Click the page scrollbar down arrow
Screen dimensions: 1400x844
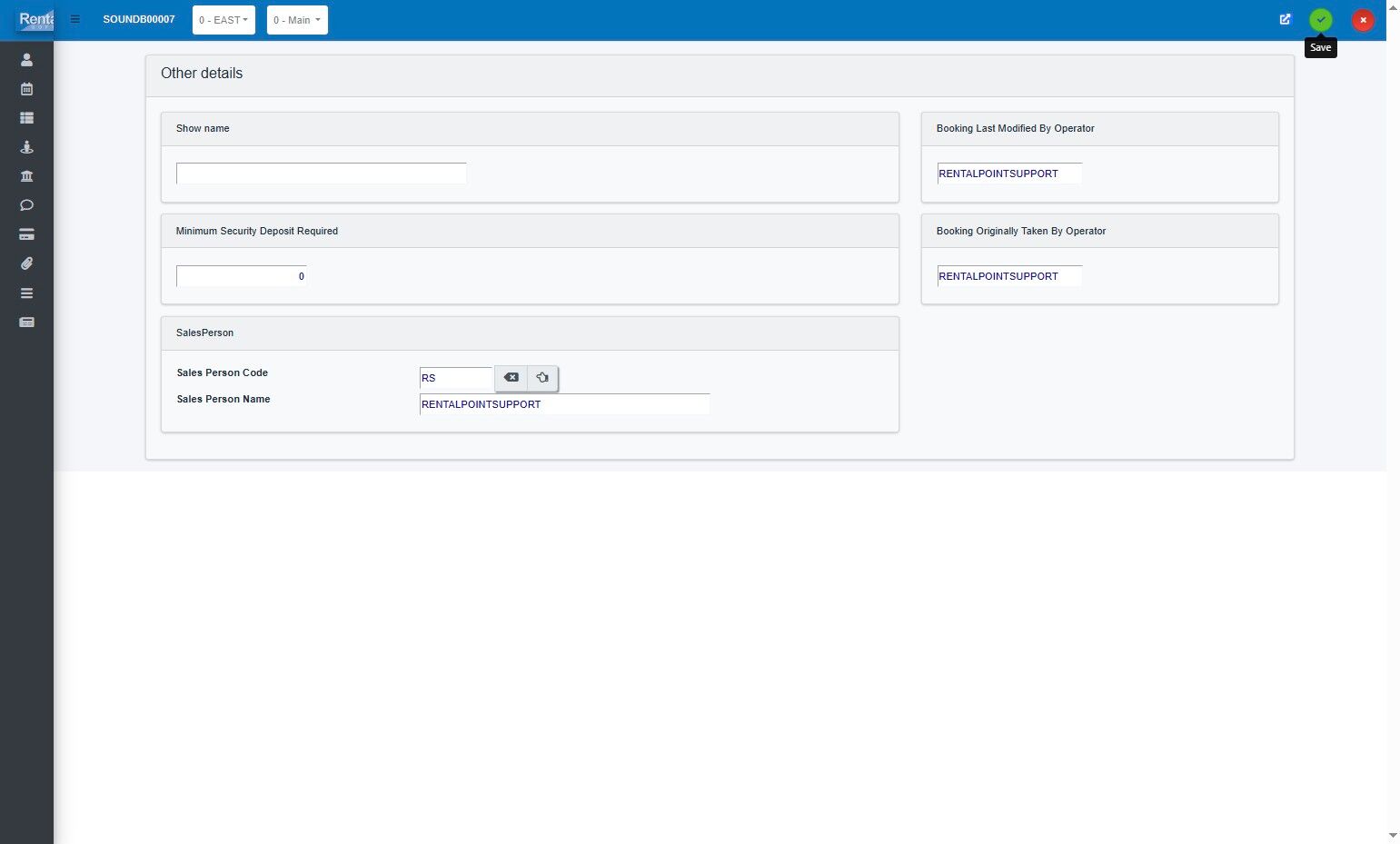point(1393,835)
